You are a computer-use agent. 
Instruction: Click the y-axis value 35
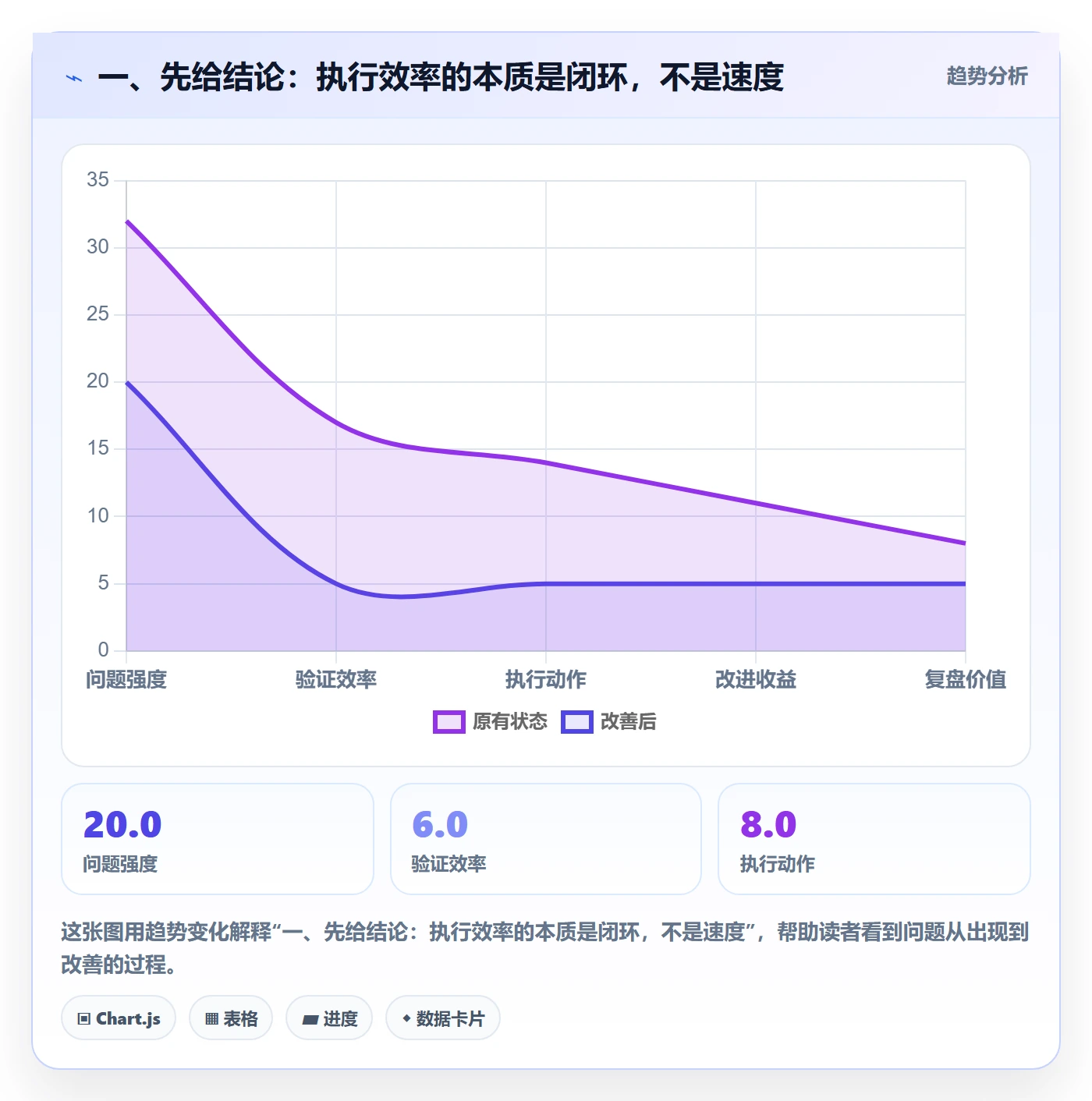(x=97, y=180)
